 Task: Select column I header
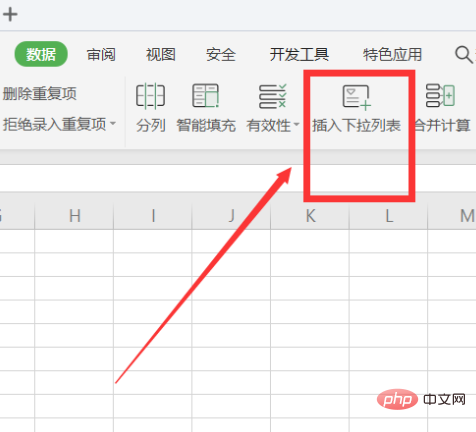(x=153, y=215)
